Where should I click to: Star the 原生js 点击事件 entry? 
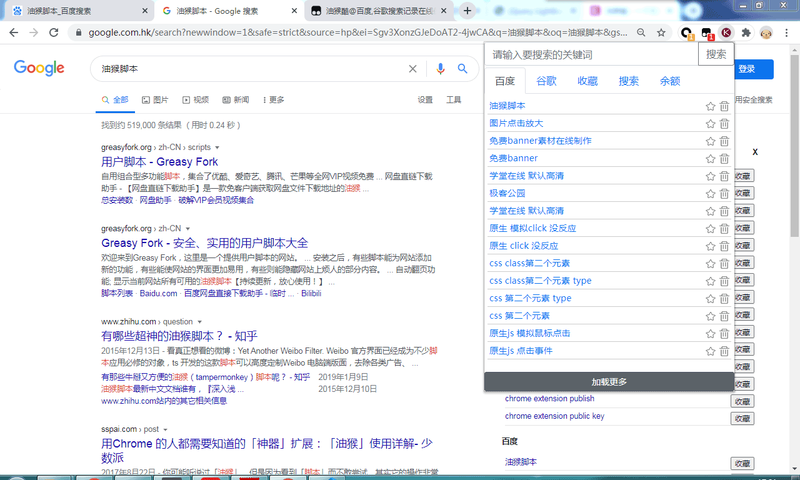coord(710,351)
